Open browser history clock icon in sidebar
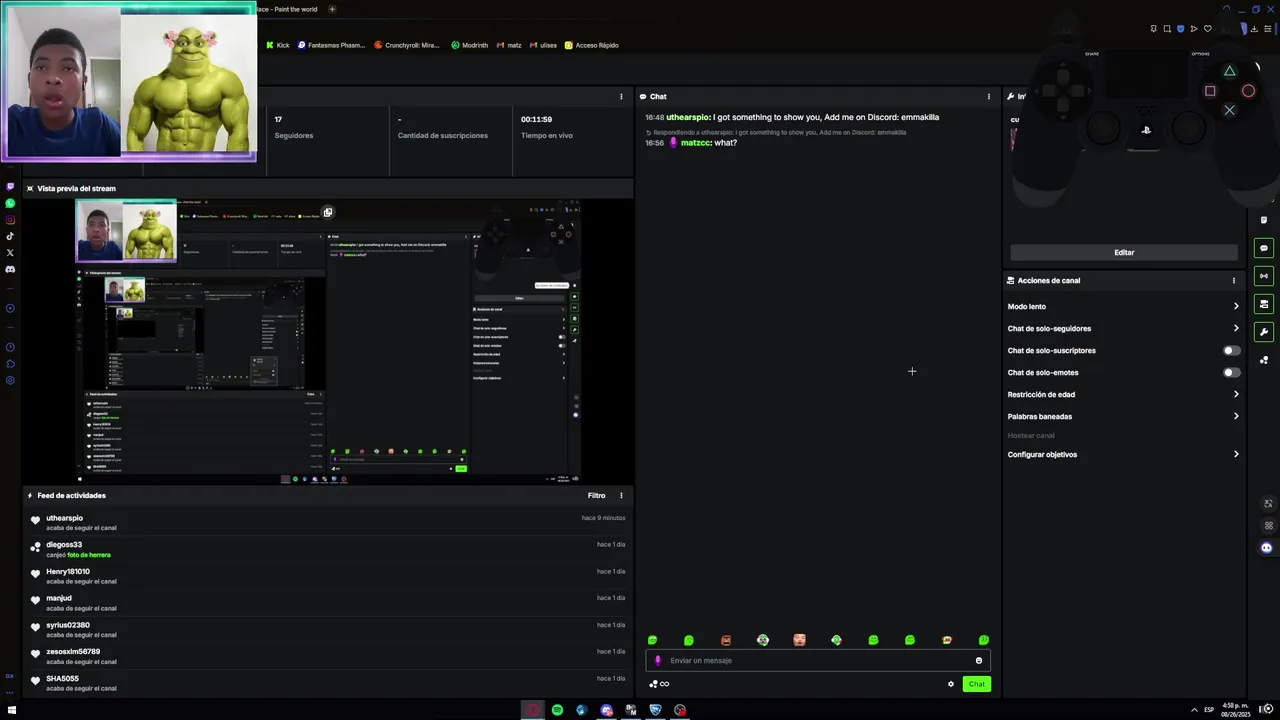The width and height of the screenshot is (1280, 720). tap(10, 347)
